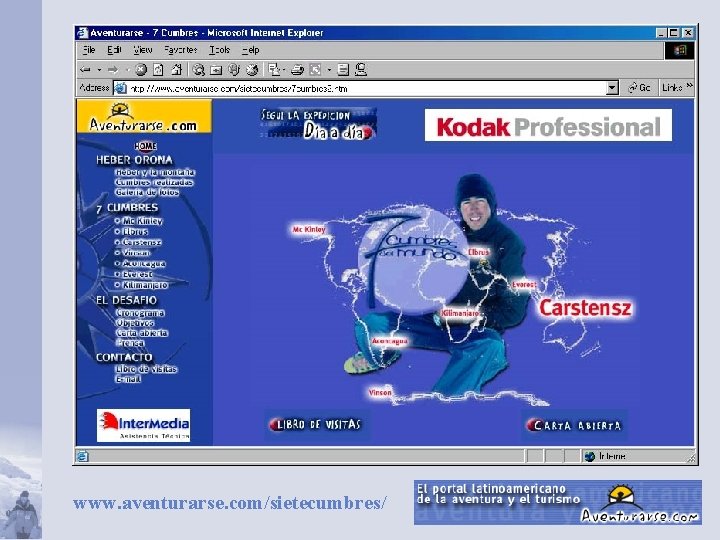Open Cumbres realizadas link

point(154,182)
